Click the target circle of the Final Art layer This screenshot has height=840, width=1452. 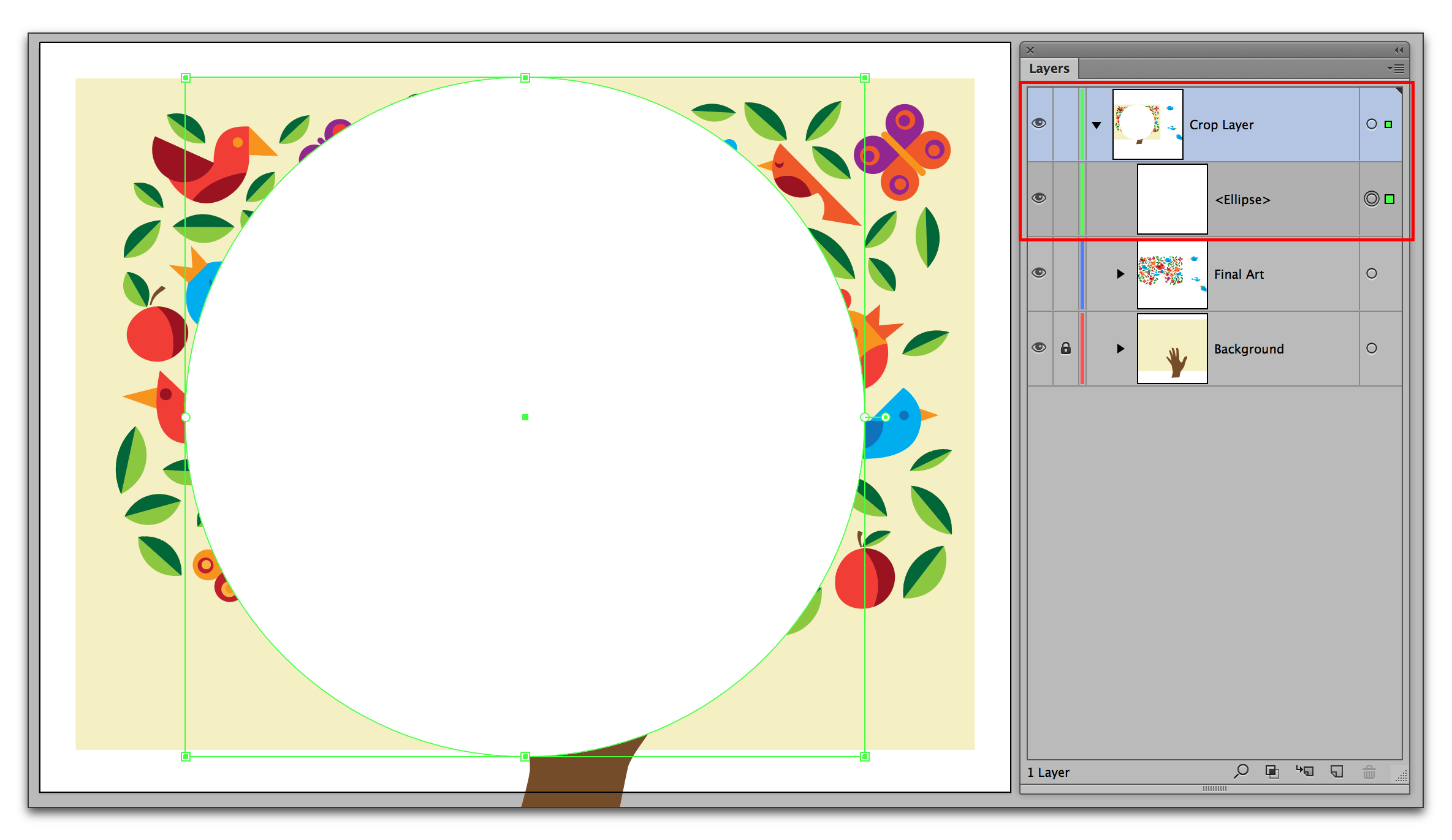tap(1372, 274)
